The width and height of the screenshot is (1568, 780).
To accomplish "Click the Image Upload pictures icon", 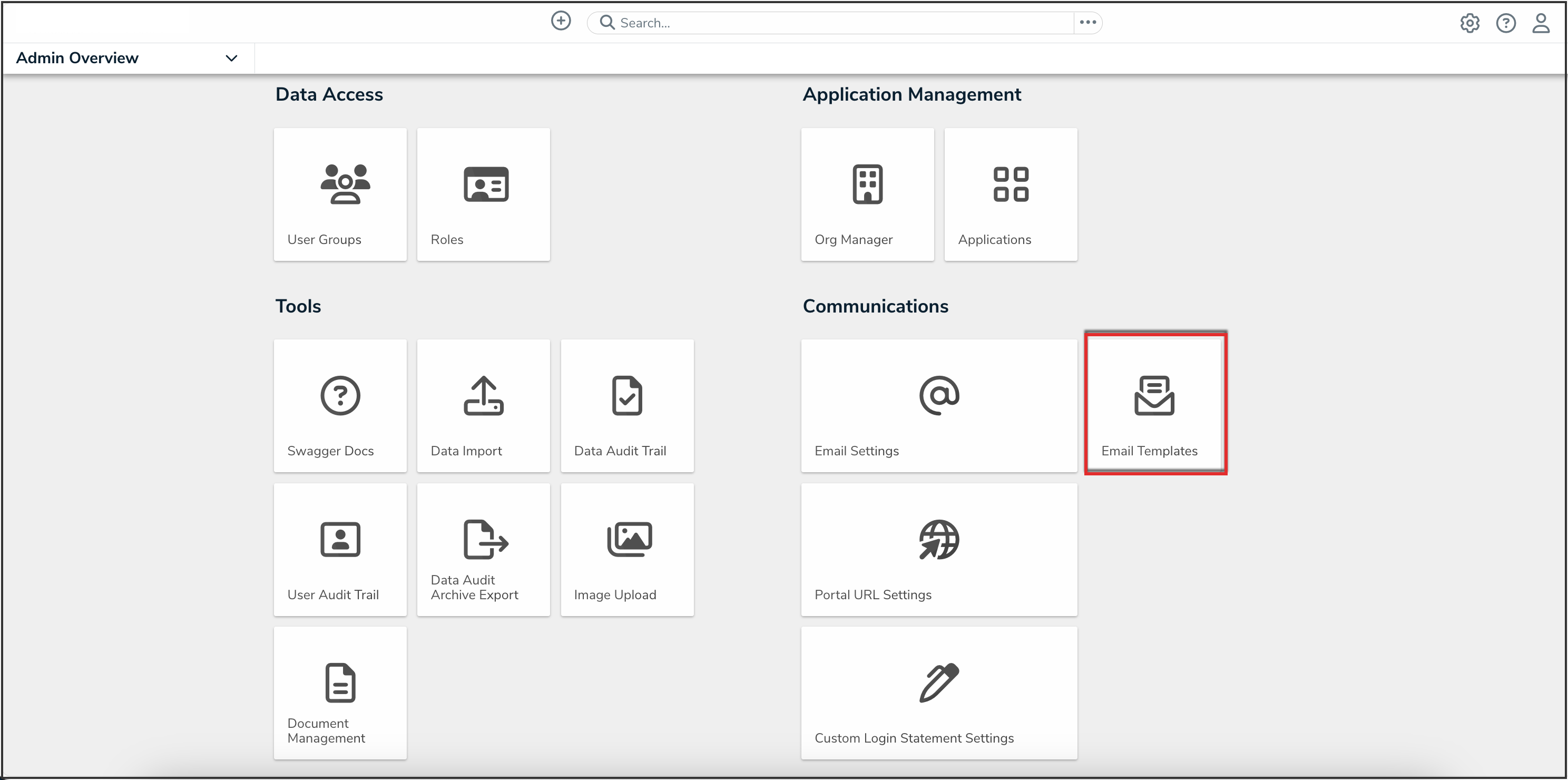I will pos(630,540).
